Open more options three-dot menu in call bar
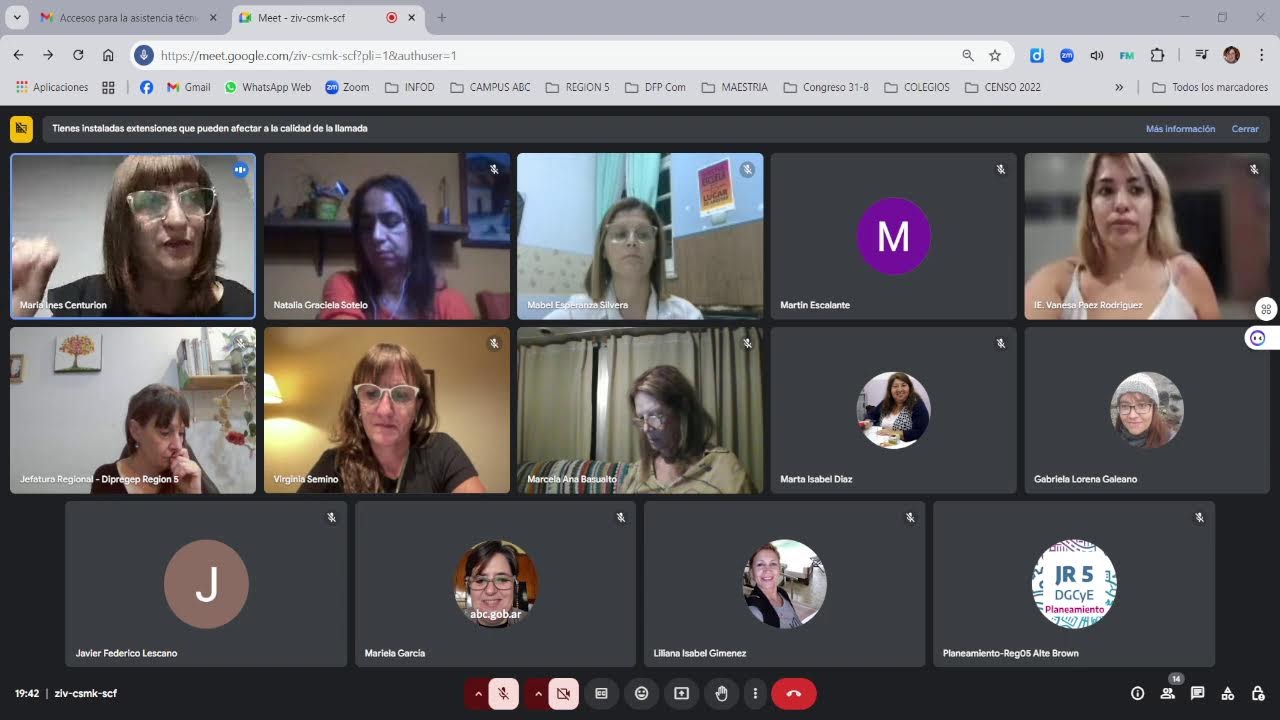Viewport: 1280px width, 720px height. (755, 693)
